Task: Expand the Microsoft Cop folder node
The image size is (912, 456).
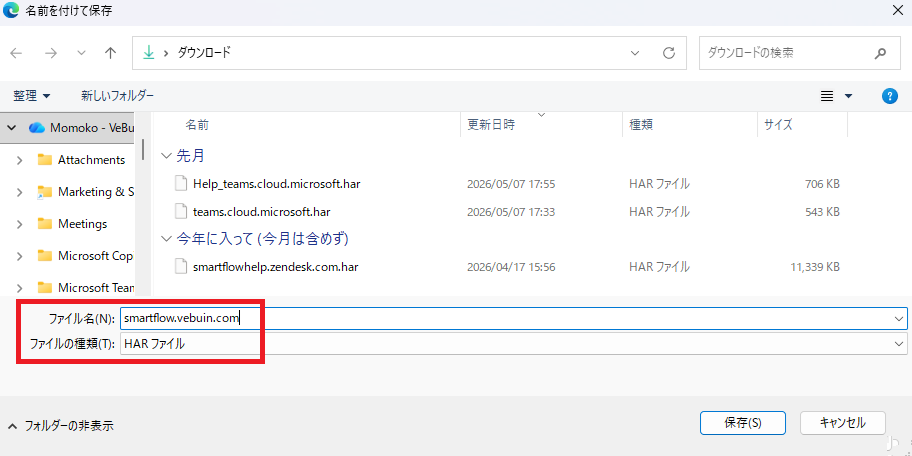Action: (19, 256)
